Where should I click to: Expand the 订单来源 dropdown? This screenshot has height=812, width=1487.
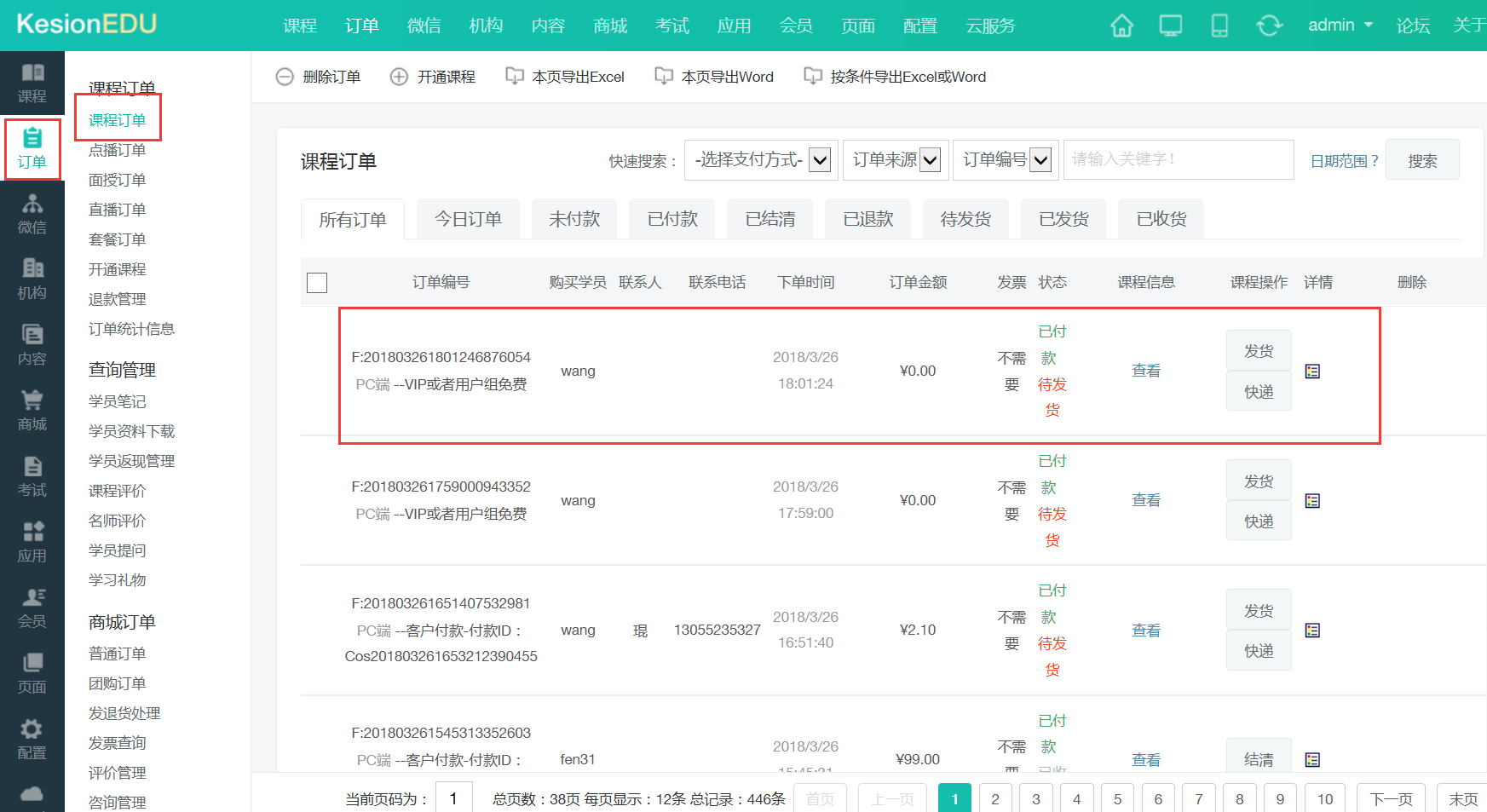pyautogui.click(x=896, y=160)
